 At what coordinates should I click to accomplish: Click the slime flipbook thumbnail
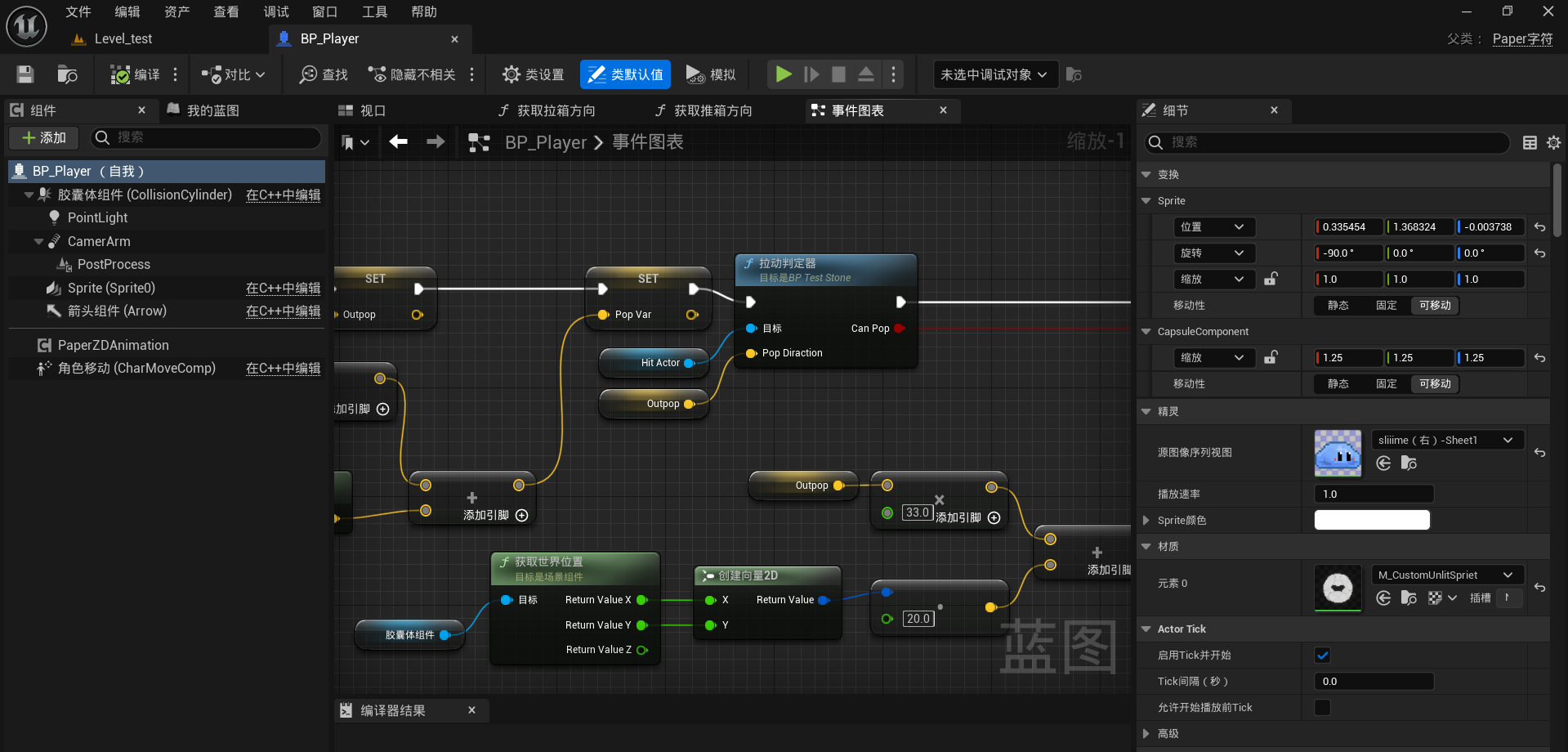pos(1338,452)
